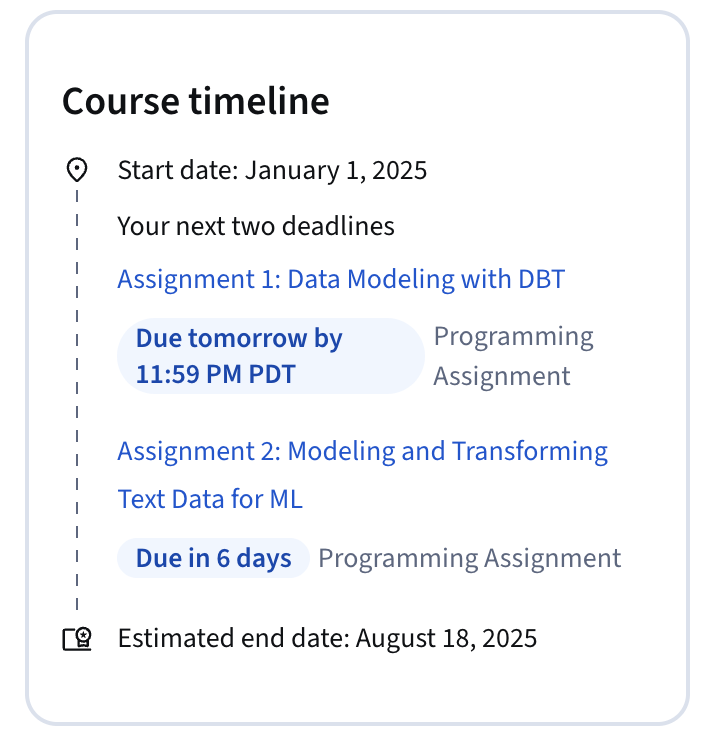The width and height of the screenshot is (716, 754).
Task: Click the end date certificate icon
Action: (77, 639)
